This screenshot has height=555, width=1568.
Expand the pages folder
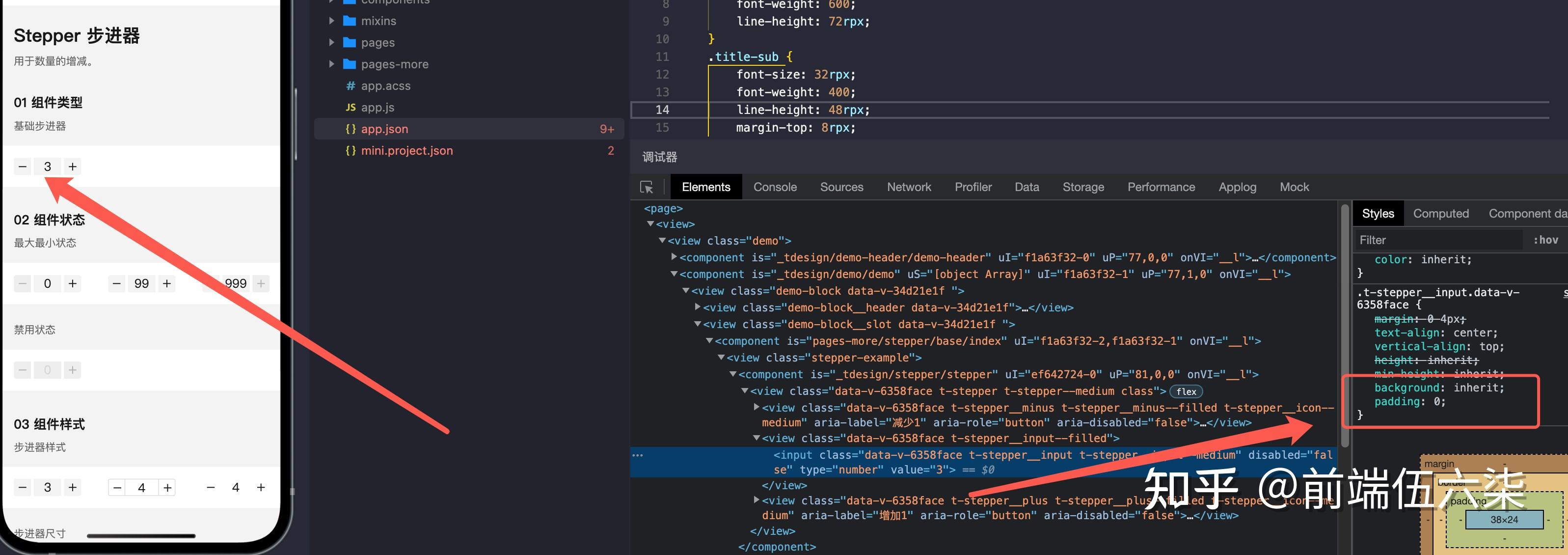tap(331, 43)
